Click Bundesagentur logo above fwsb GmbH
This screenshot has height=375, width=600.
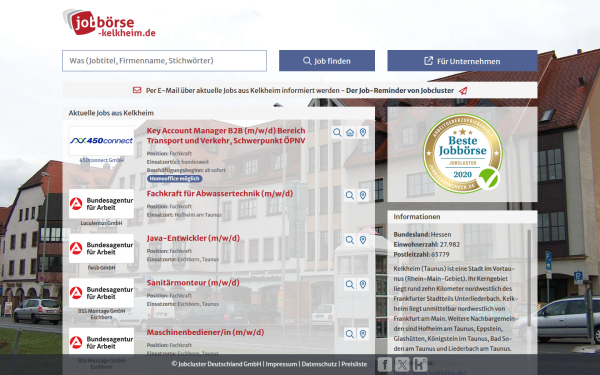101,248
